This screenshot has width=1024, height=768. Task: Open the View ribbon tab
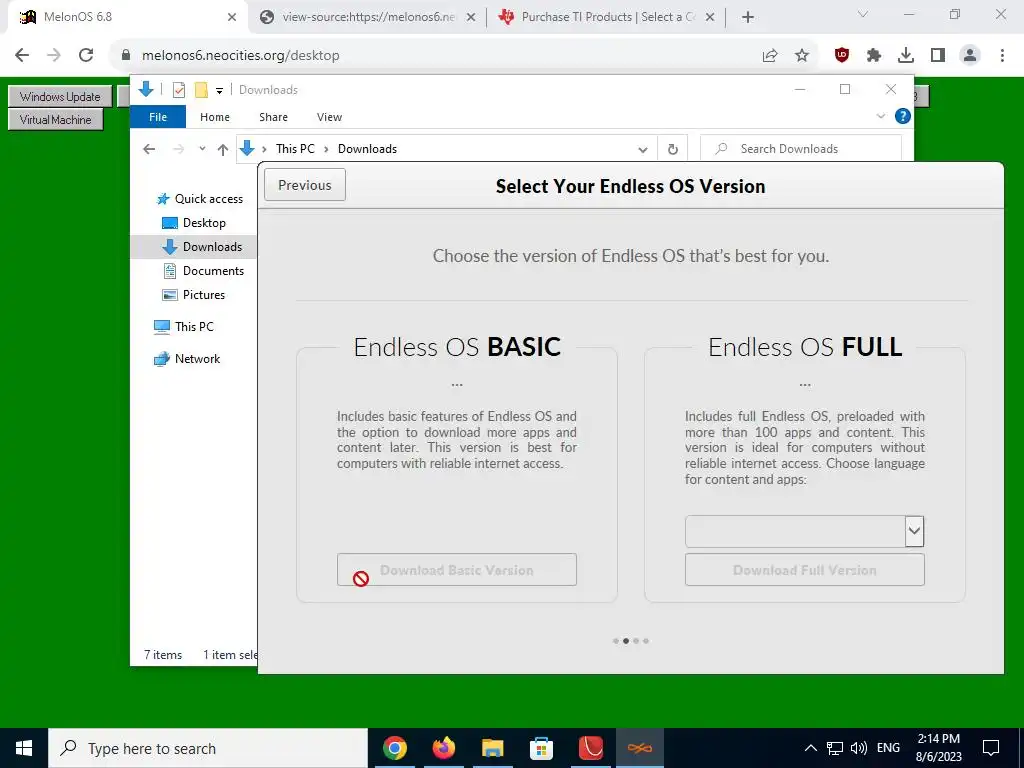(329, 117)
